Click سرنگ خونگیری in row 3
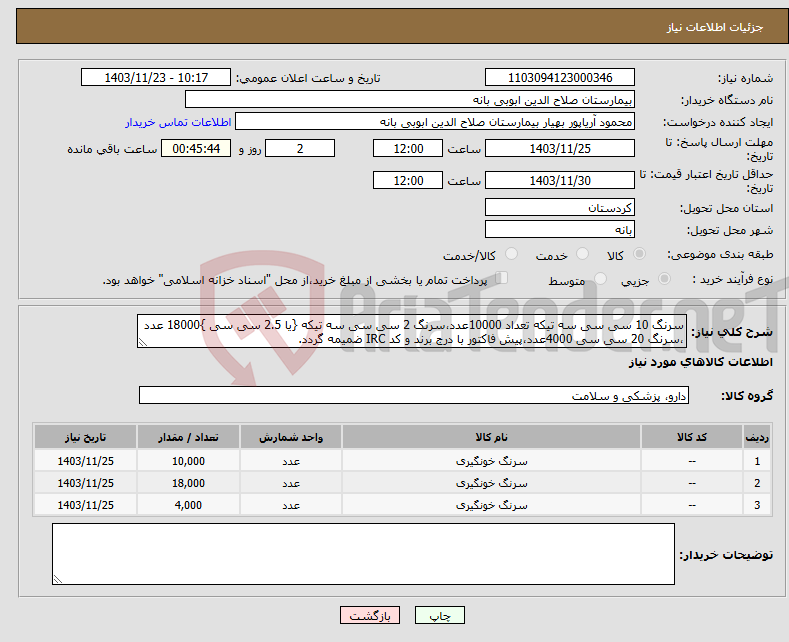Image resolution: width=789 pixels, height=642 pixels. (491, 505)
